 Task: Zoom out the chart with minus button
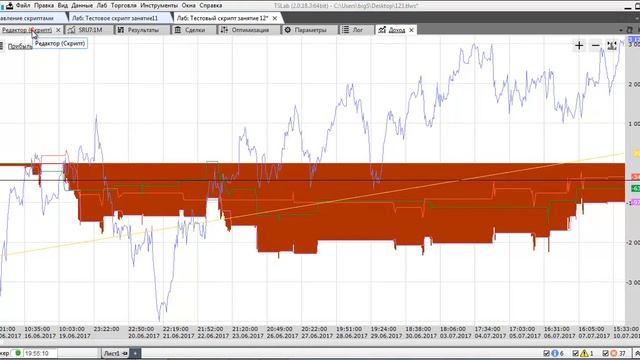click(x=596, y=46)
